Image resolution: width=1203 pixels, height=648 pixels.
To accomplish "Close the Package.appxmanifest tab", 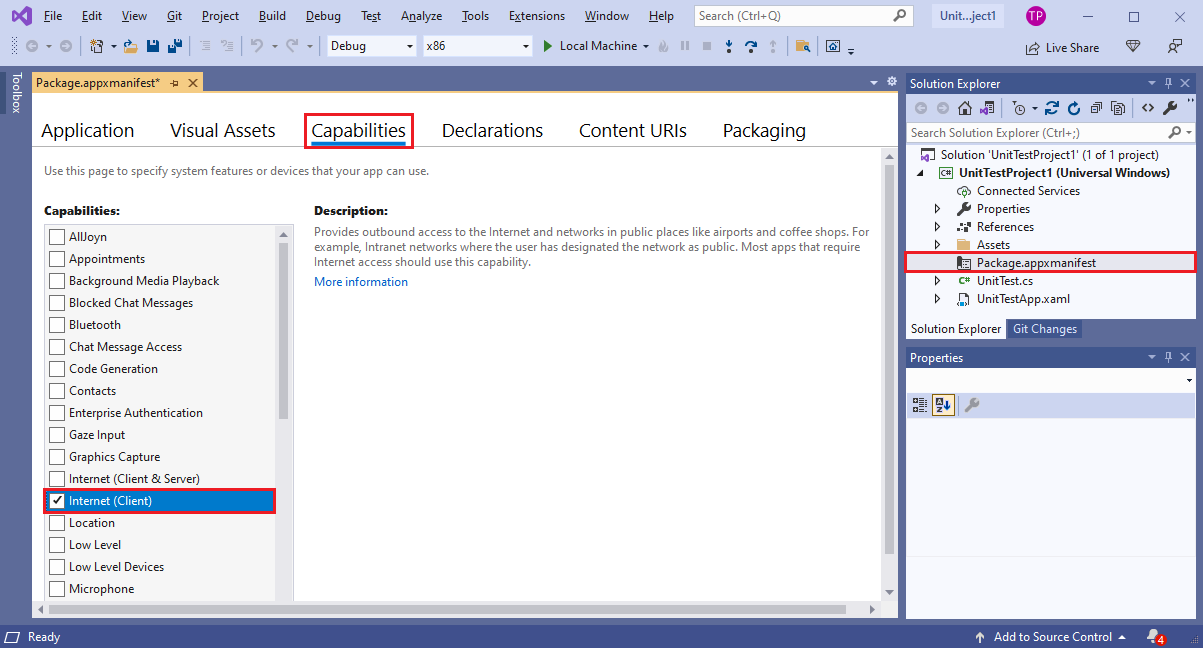I will 193,83.
